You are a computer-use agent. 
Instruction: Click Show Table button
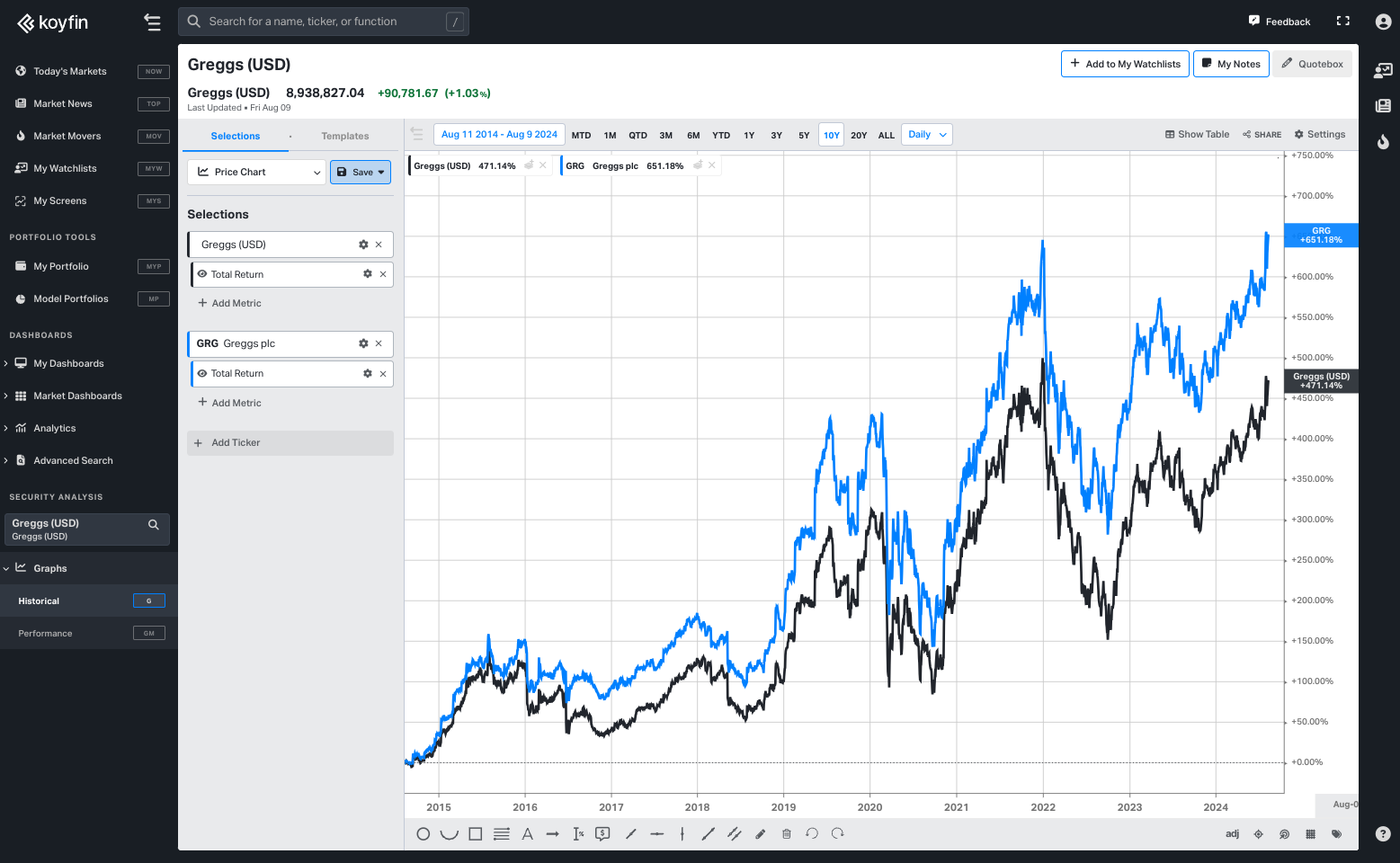point(1197,134)
